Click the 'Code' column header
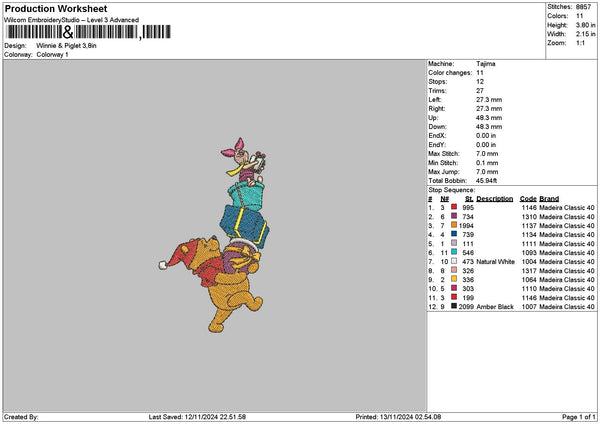This screenshot has height=424, width=600. coord(528,199)
